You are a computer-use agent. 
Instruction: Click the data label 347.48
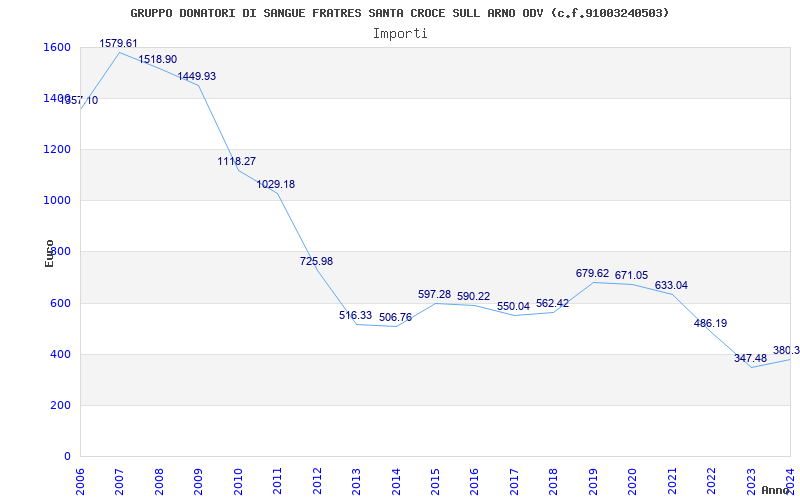751,358
